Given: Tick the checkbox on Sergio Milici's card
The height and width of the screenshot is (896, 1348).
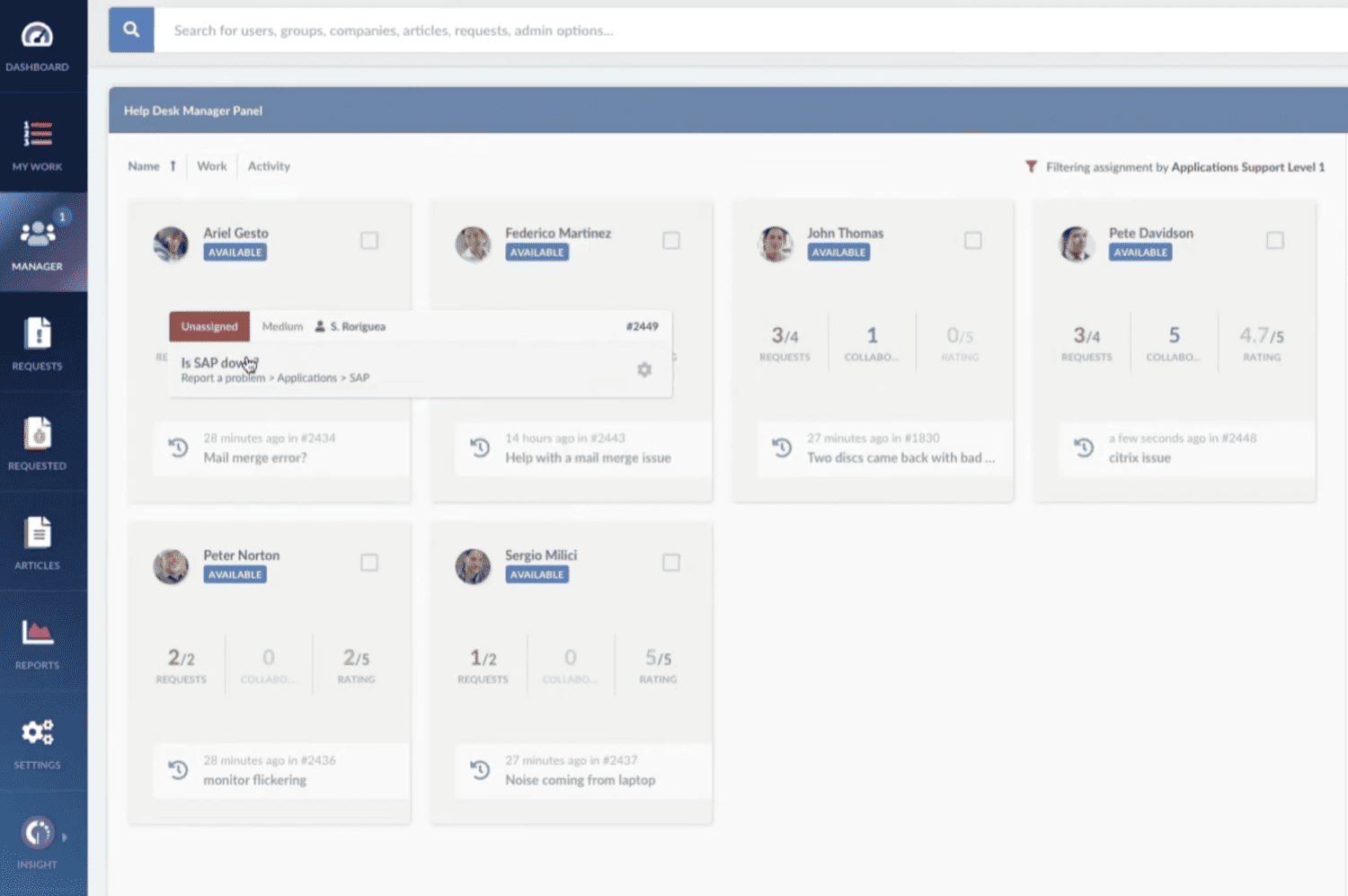Looking at the screenshot, I should (671, 562).
